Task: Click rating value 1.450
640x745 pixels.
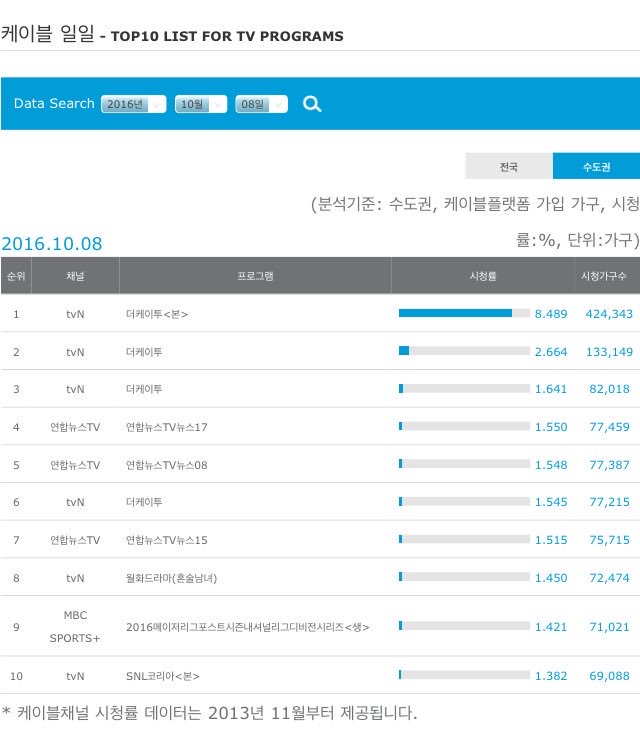Action: click(551, 578)
